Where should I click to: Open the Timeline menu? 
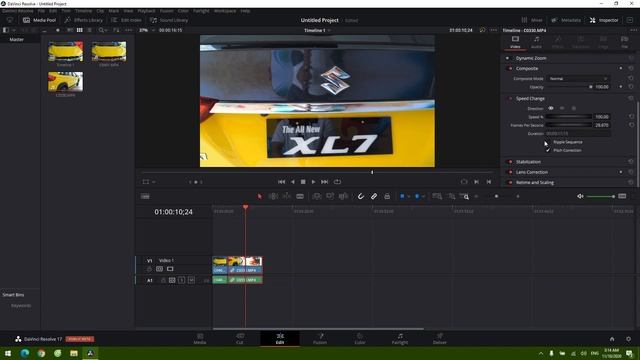(83, 11)
